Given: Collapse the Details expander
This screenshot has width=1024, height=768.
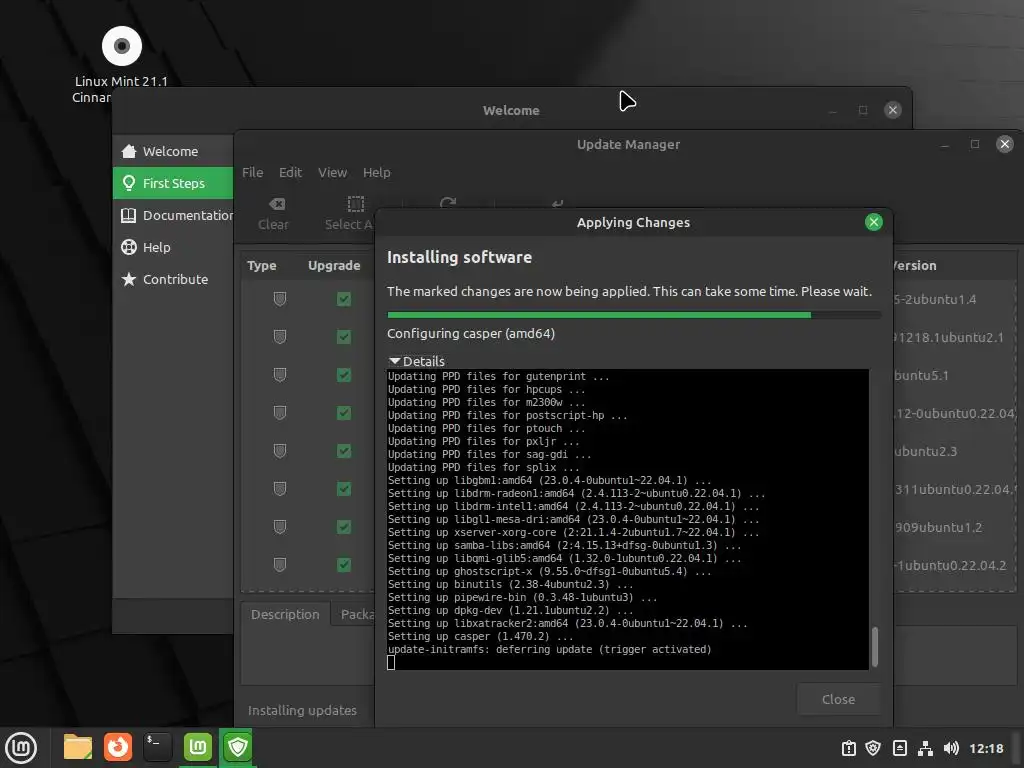Looking at the screenshot, I should [417, 361].
